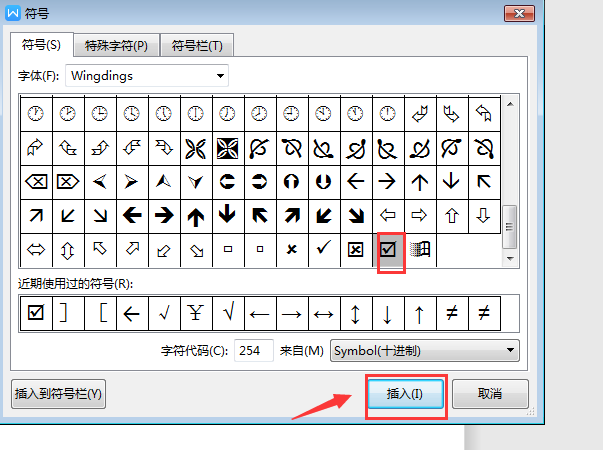Screen dimensions: 603x450
Task: Click 插入到符号栏(Y) button
Action: [58, 394]
